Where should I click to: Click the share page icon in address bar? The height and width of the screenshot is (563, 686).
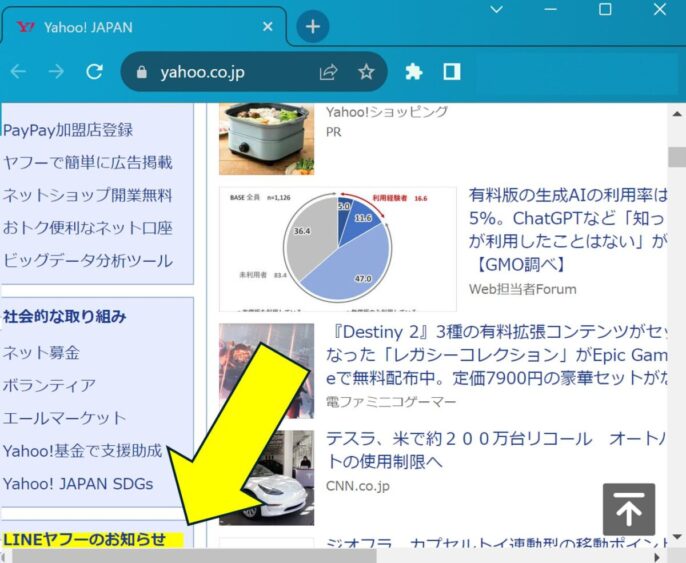[x=329, y=72]
